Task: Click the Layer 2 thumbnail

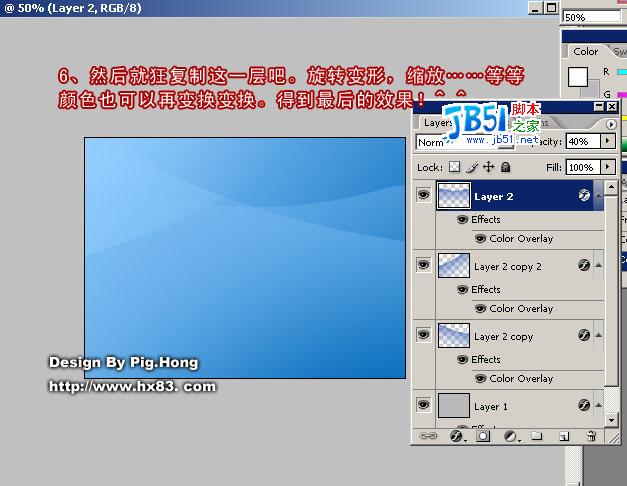Action: pos(454,195)
